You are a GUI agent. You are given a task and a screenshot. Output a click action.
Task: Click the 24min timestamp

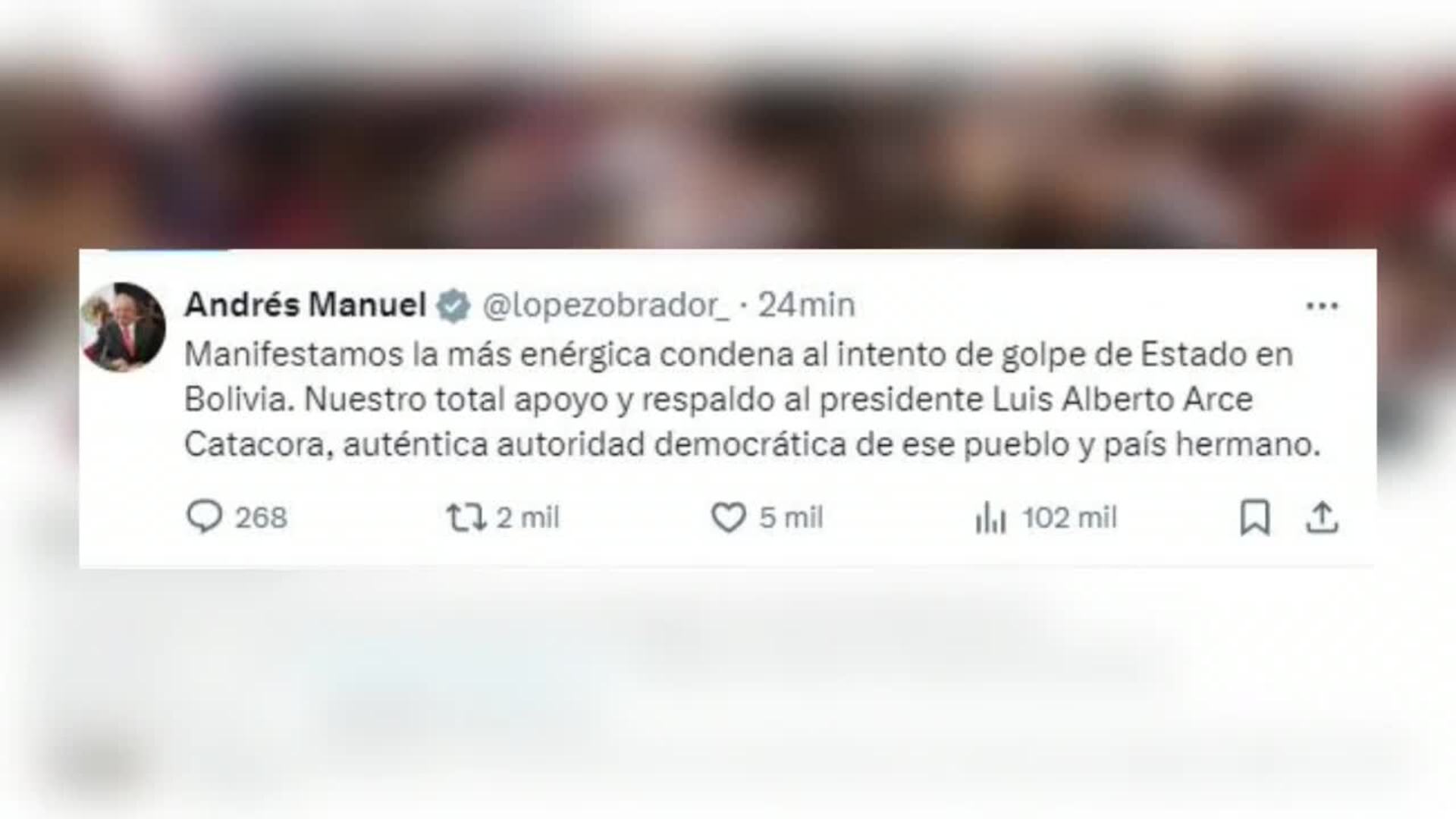click(806, 305)
